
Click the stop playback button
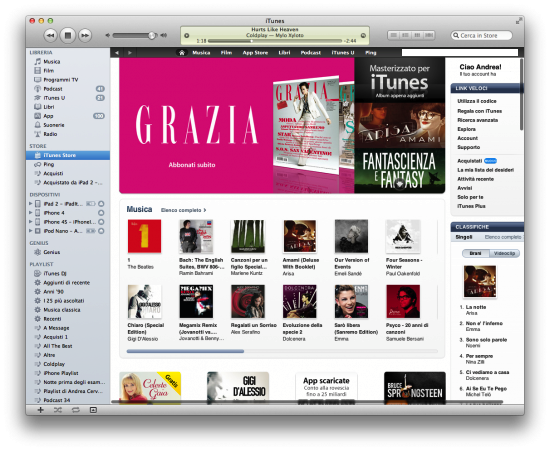68,35
